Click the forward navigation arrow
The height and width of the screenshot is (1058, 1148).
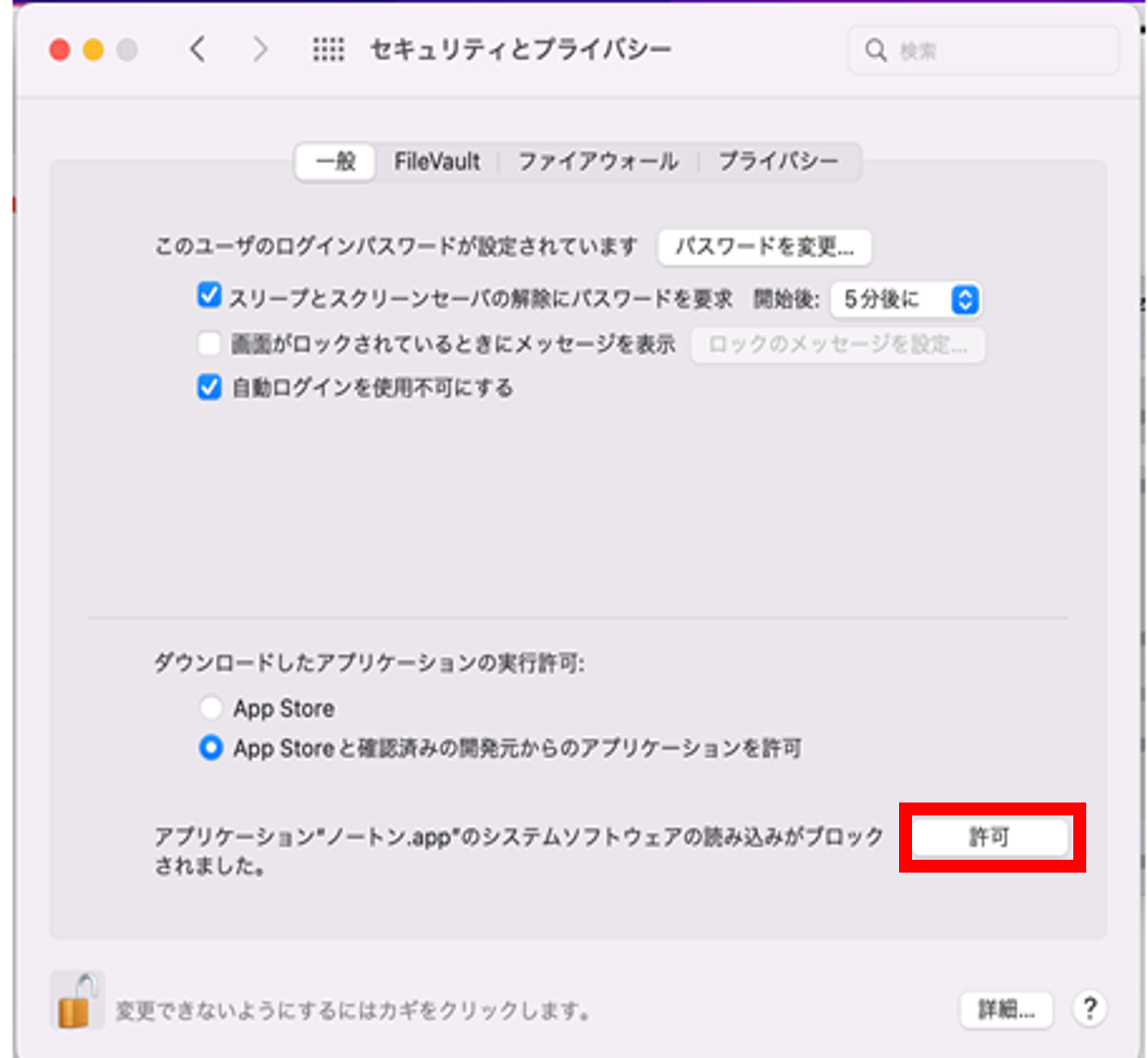pos(260,49)
